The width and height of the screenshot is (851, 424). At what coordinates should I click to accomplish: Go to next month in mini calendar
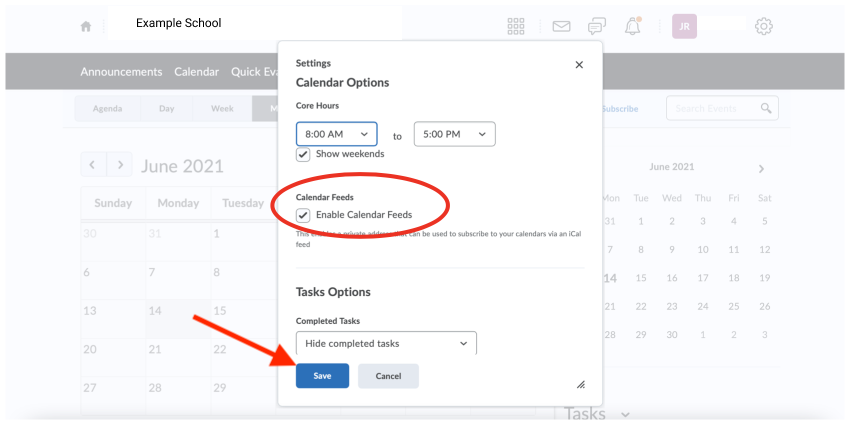pyautogui.click(x=761, y=169)
